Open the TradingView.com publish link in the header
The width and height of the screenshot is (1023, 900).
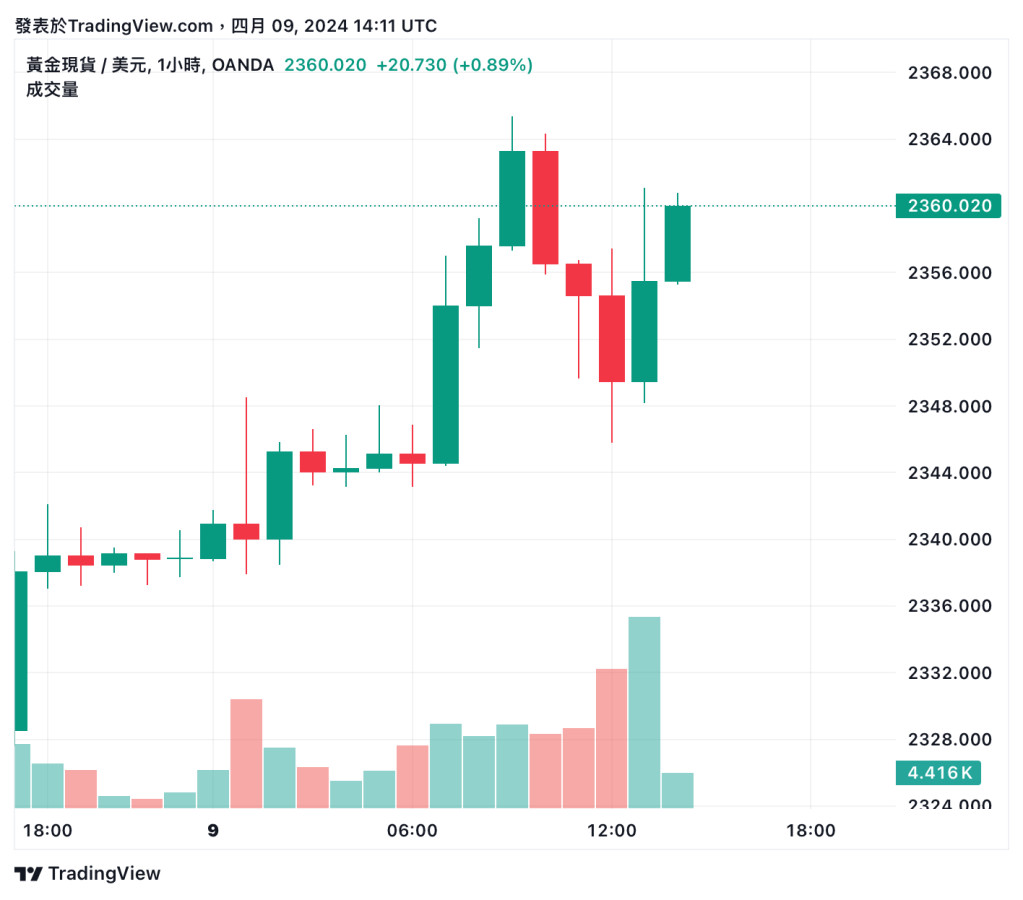(x=140, y=26)
